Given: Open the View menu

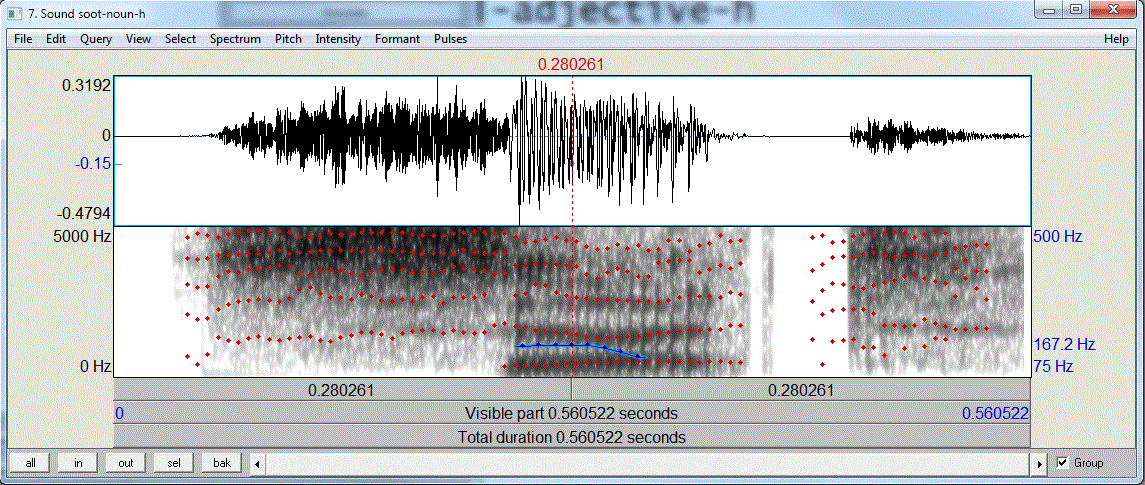Looking at the screenshot, I should (x=138, y=39).
